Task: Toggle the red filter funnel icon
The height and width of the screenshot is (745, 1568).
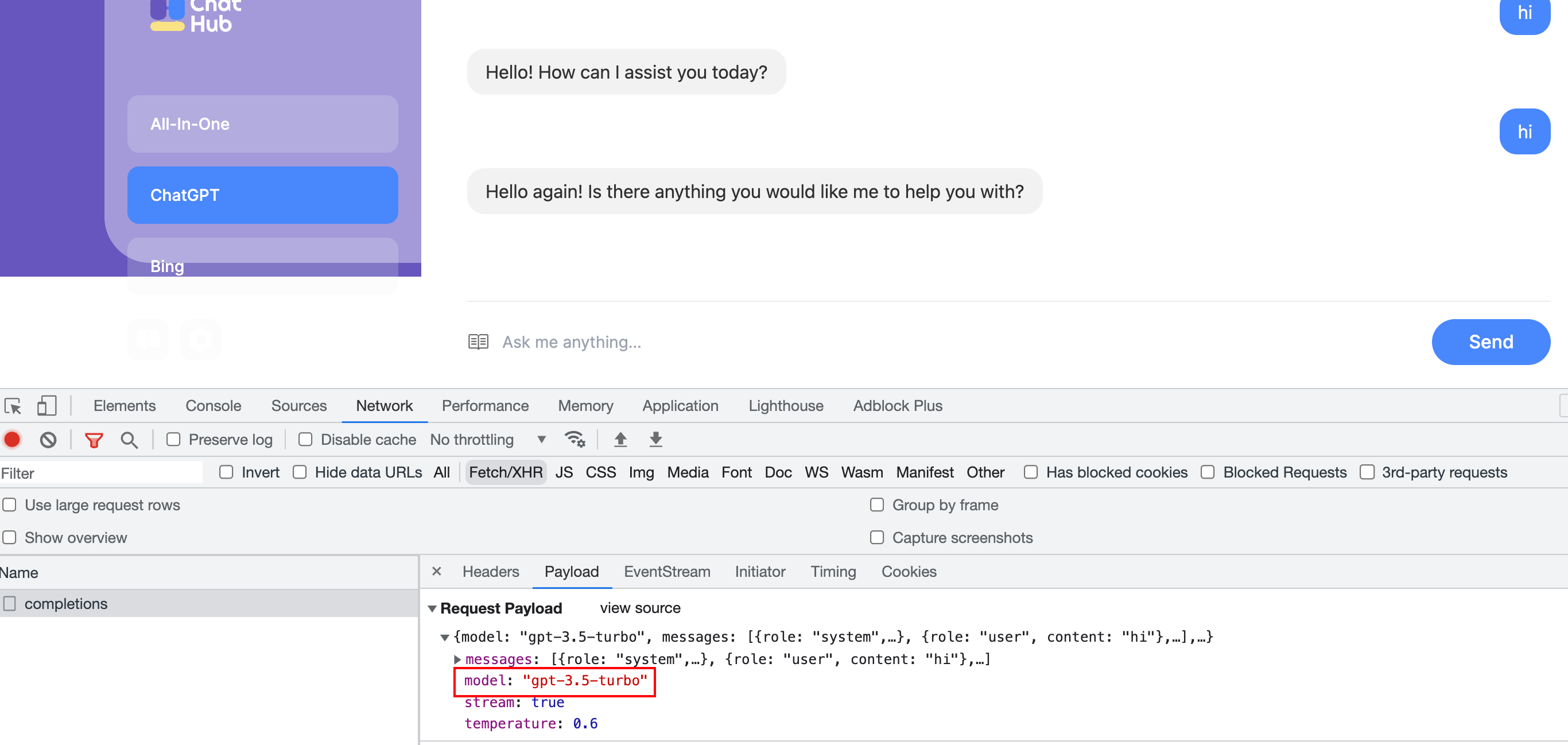Action: (94, 440)
